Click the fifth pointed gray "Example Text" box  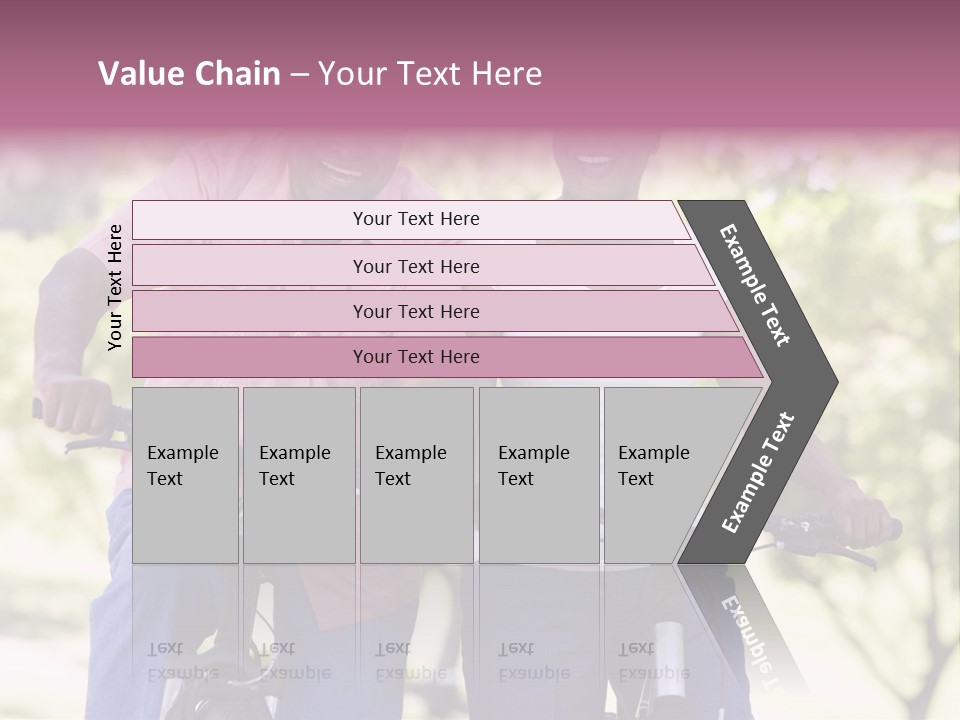click(660, 474)
